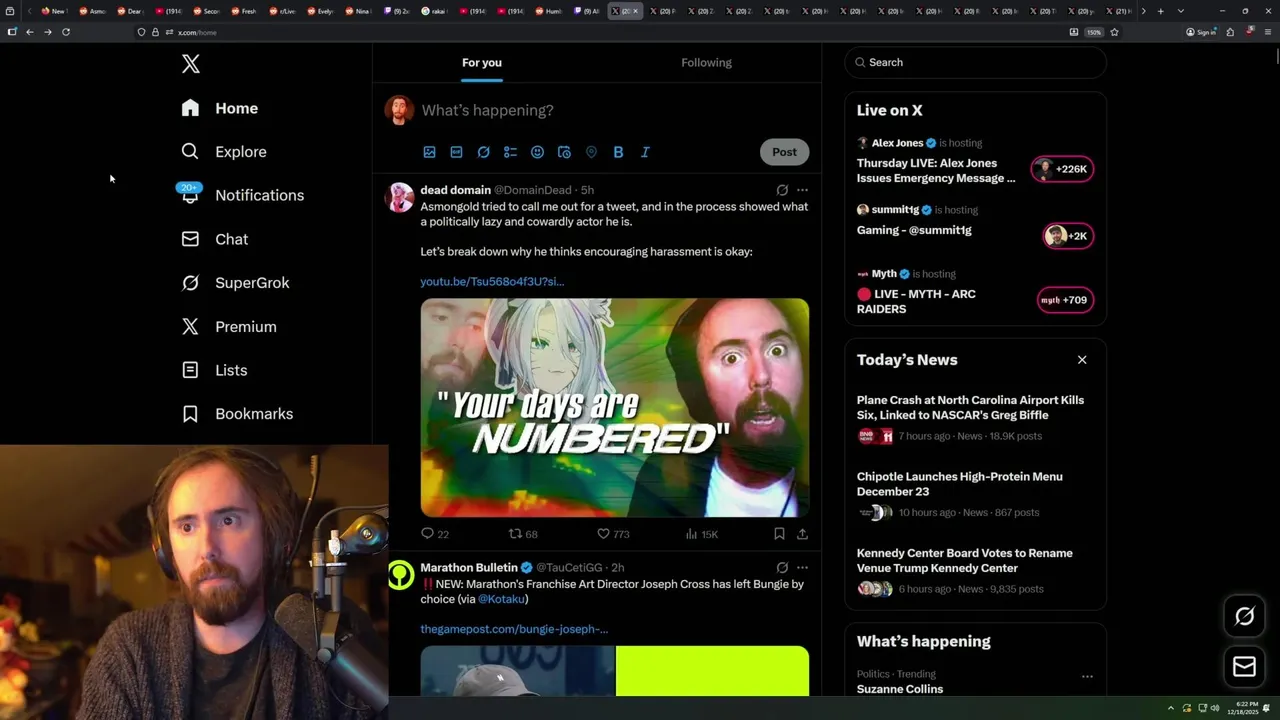This screenshot has height=720, width=1280.
Task: Open the 'Your days are numbered' thumbnail
Action: [614, 408]
